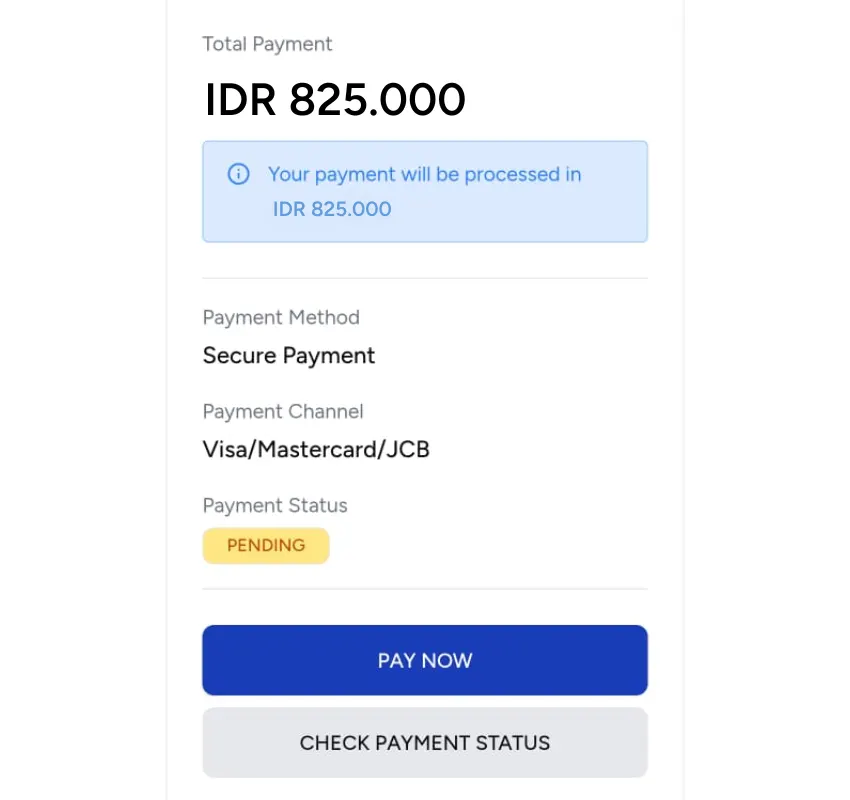This screenshot has height=800, width=850.
Task: Click divider line above Payment Method
Action: [425, 278]
